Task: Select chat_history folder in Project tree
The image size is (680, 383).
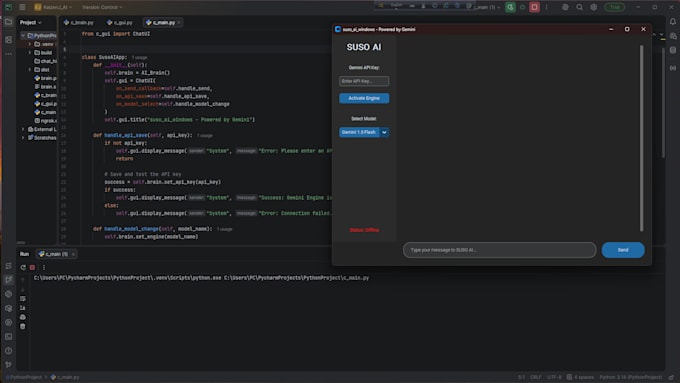Action: point(45,61)
